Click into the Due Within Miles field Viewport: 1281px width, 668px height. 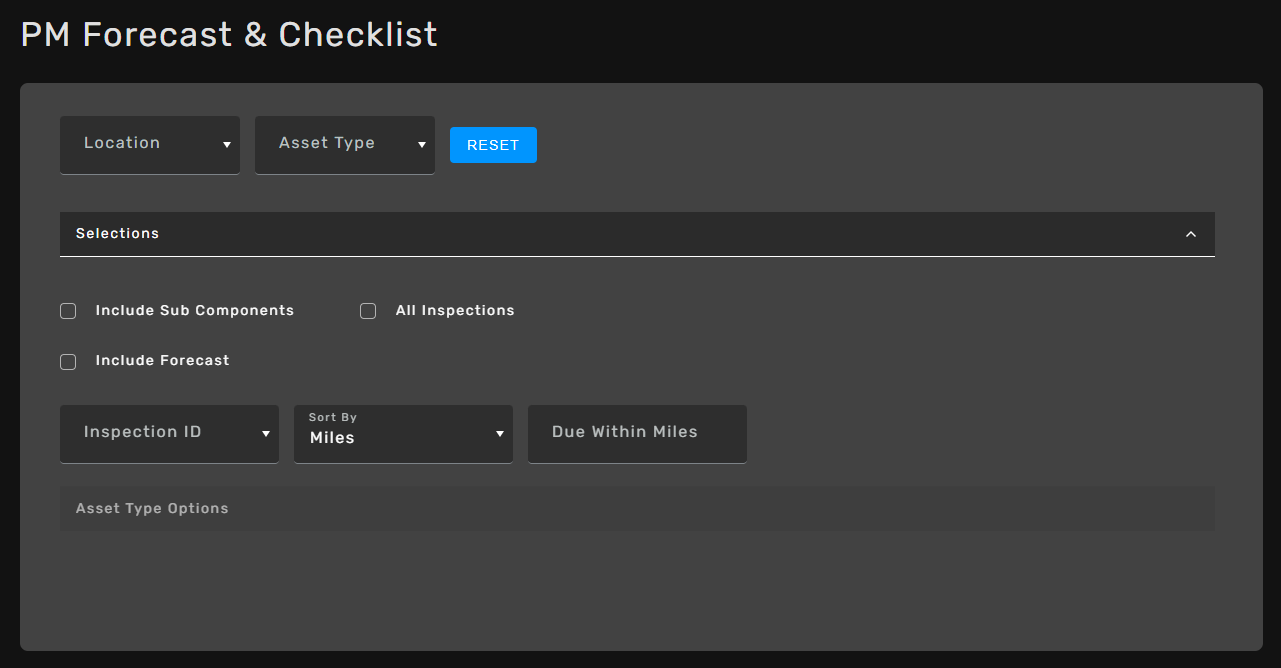point(637,433)
